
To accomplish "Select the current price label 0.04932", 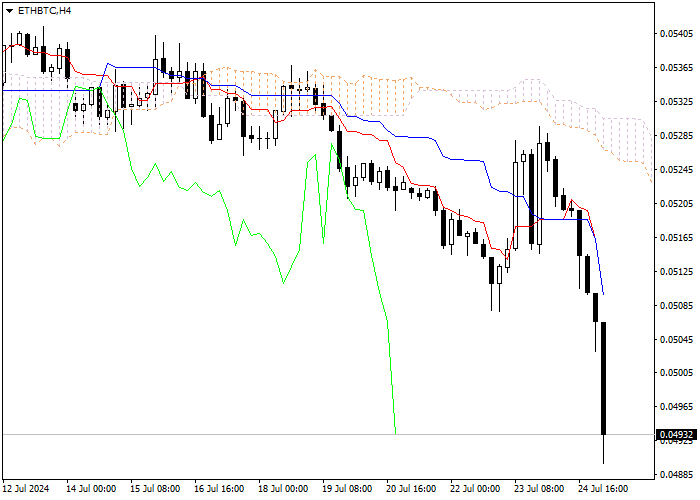I will click(676, 434).
